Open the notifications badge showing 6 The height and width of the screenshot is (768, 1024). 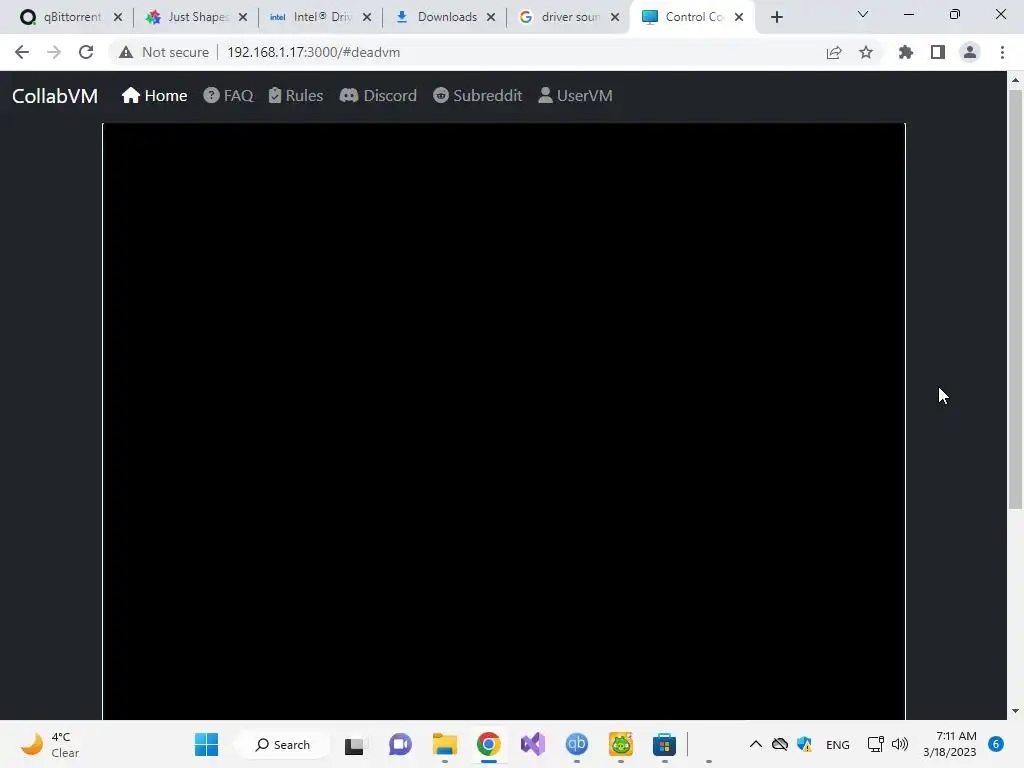pyautogui.click(x=996, y=744)
